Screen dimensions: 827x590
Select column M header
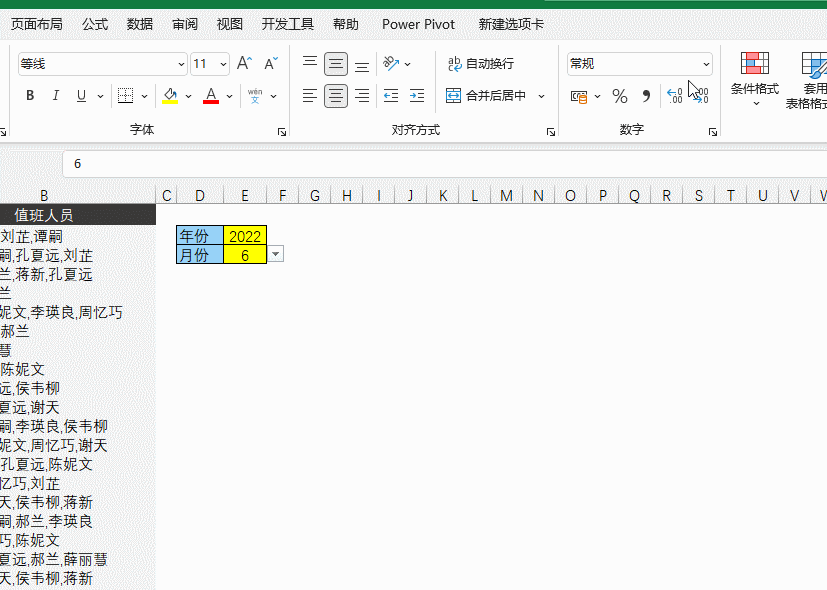[x=506, y=196]
